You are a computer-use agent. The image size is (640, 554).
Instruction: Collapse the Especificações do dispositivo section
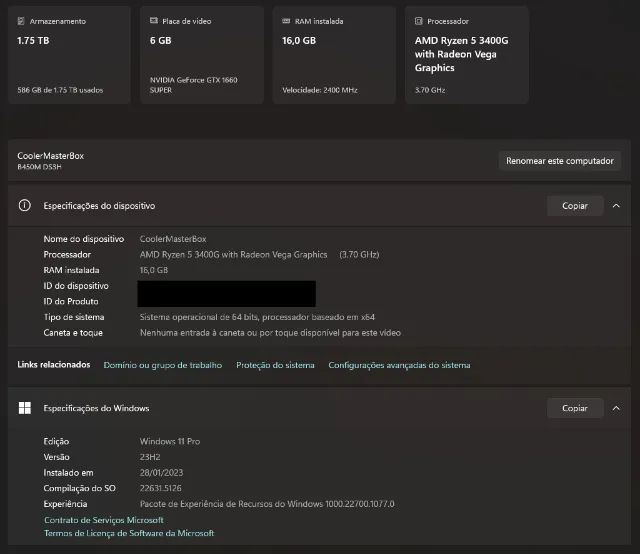(616, 206)
